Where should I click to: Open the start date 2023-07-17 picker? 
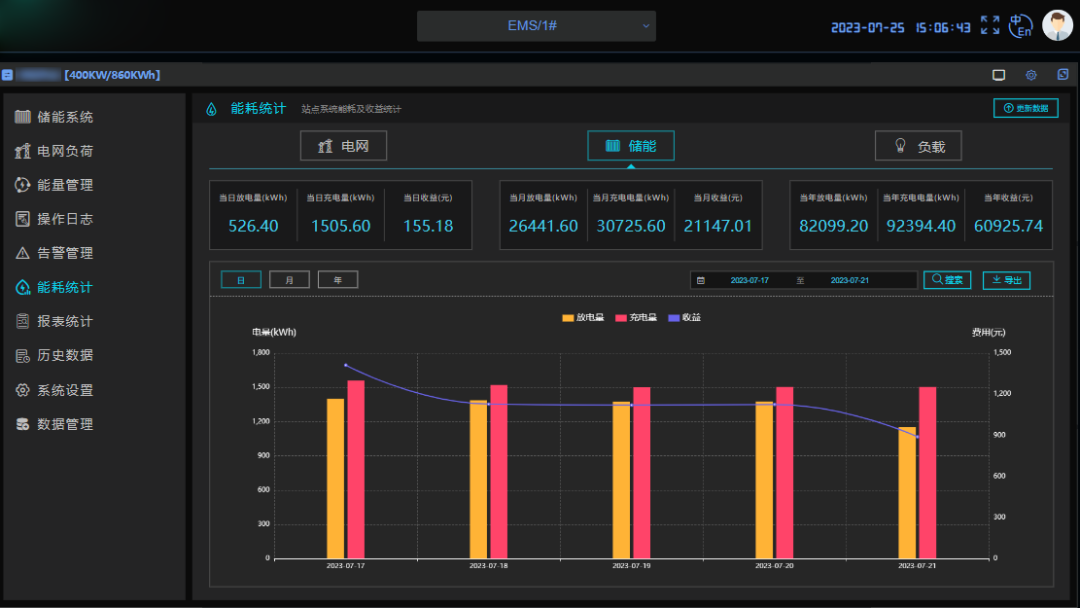pos(749,281)
